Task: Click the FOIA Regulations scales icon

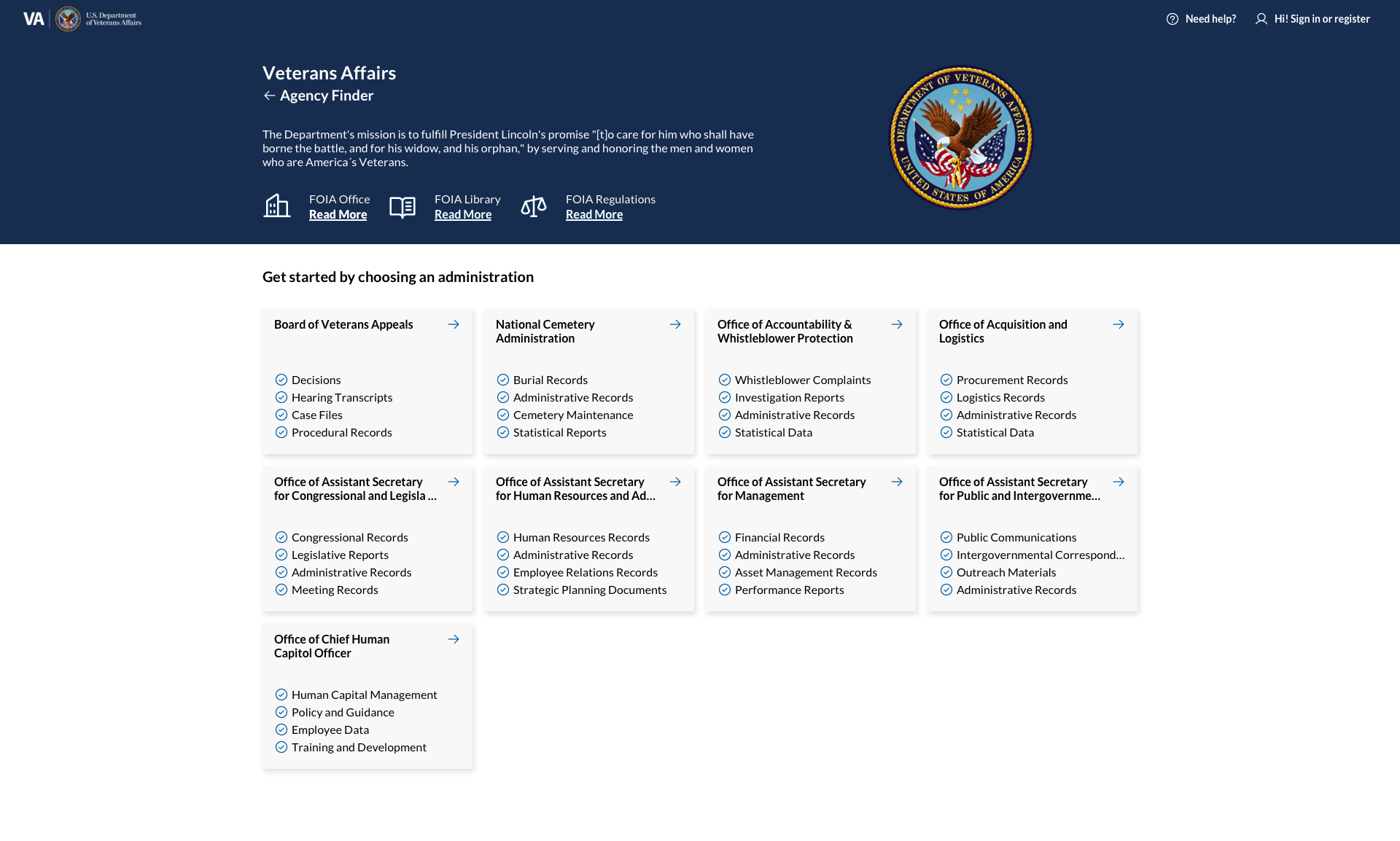Action: (534, 206)
